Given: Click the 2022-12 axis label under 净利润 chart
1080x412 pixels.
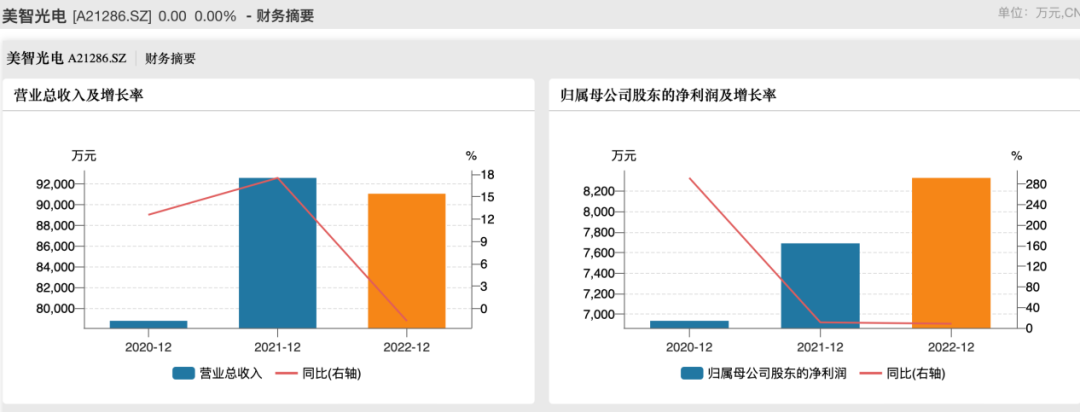Looking at the screenshot, I should 950,346.
